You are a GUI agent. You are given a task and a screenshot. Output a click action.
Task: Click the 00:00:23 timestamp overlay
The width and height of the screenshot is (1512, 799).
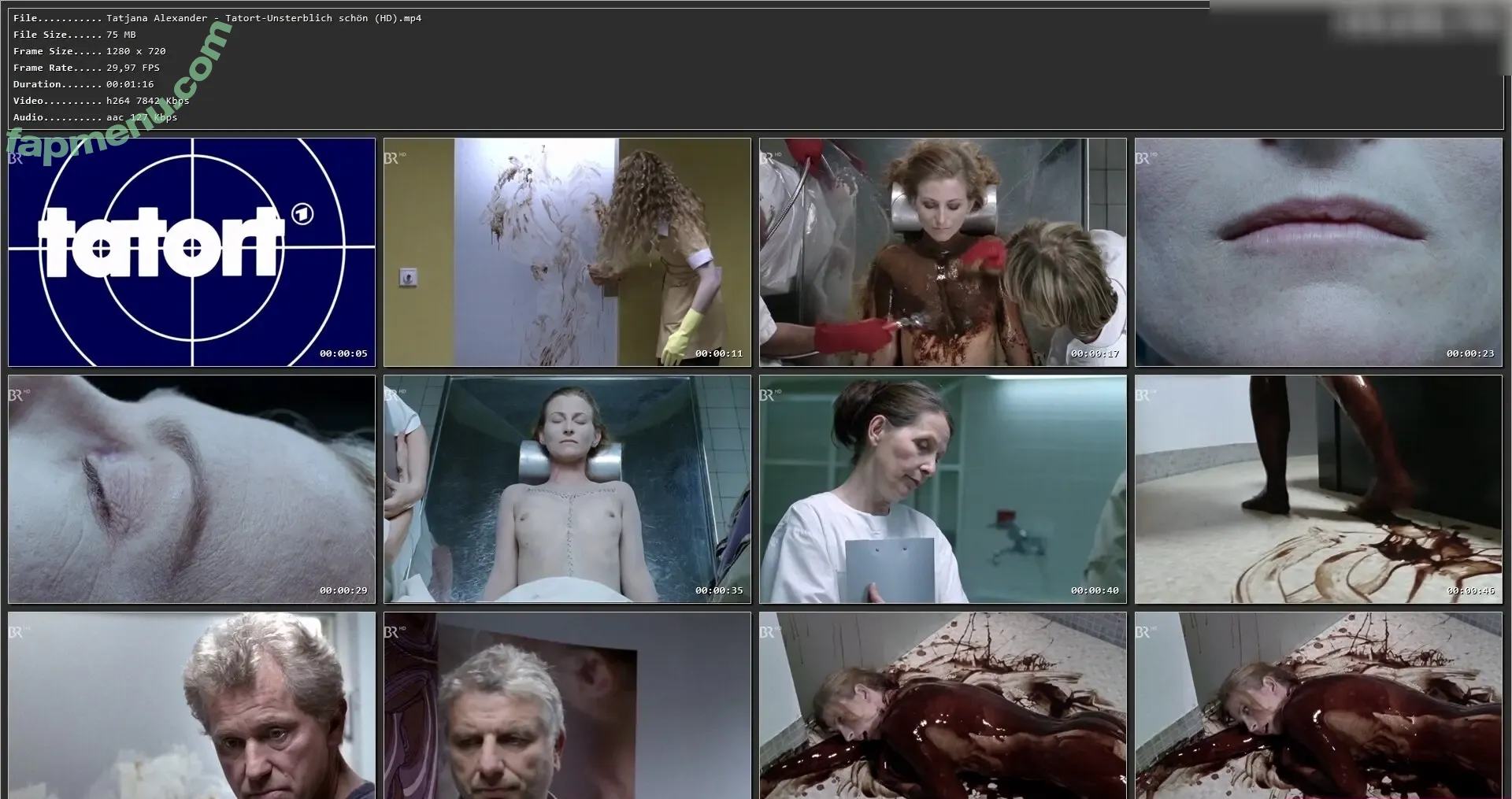(x=1470, y=353)
